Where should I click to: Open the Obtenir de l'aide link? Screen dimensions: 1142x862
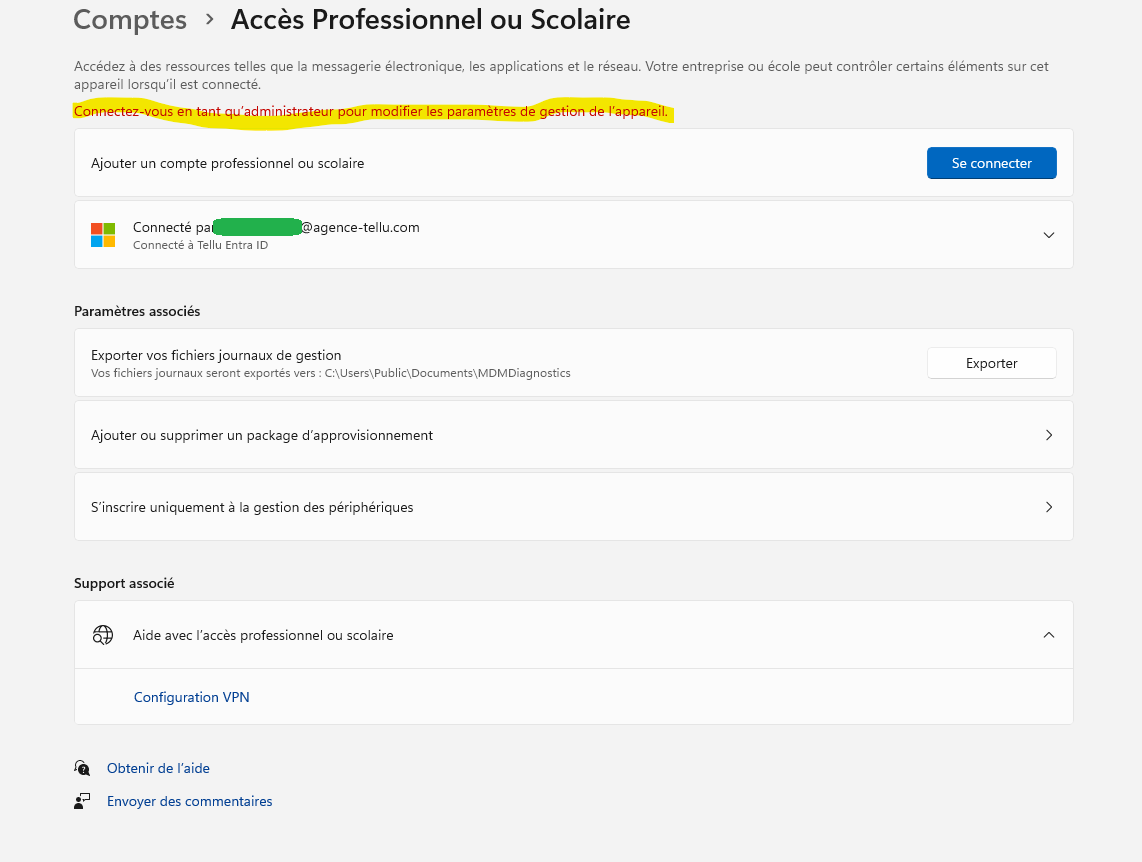point(158,768)
